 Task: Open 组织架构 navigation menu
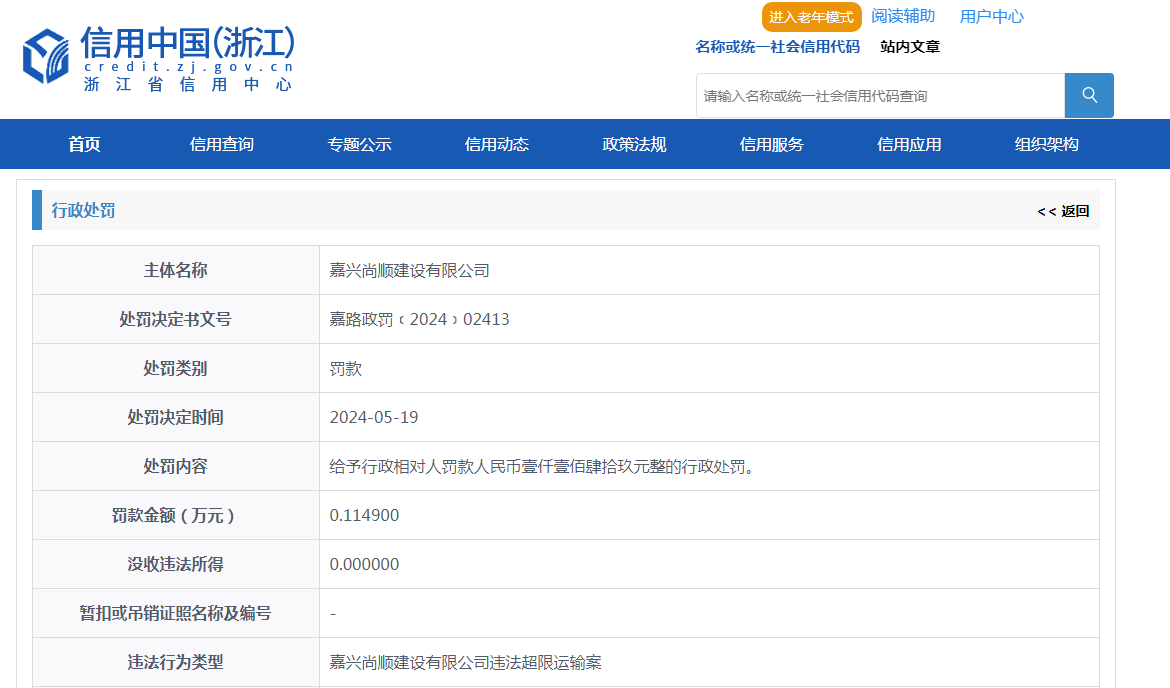coord(1046,144)
